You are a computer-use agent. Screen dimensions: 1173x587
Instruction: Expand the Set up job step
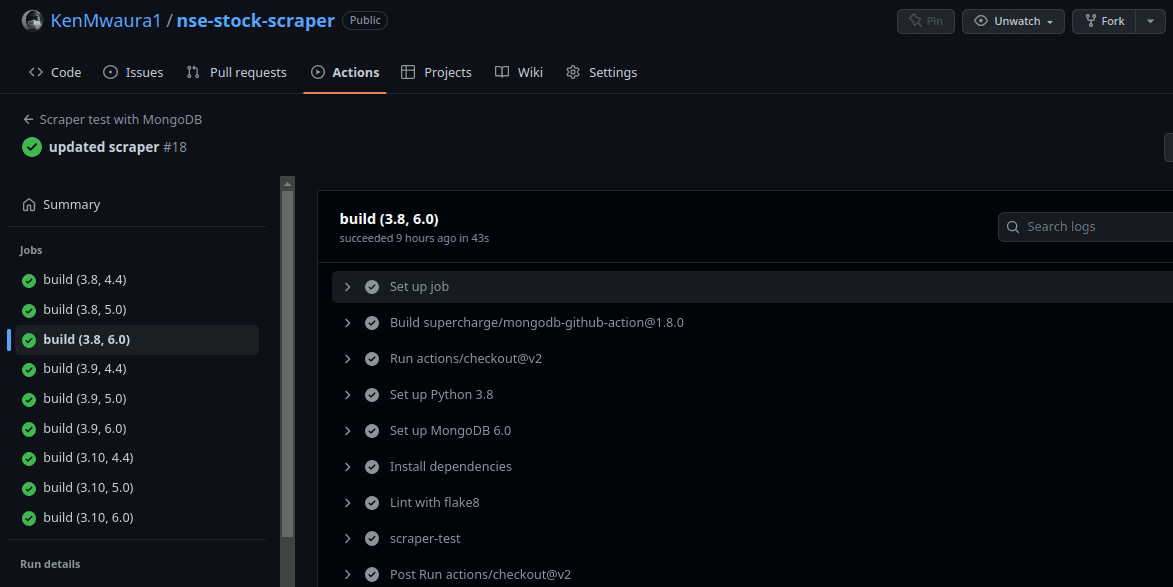coord(347,287)
